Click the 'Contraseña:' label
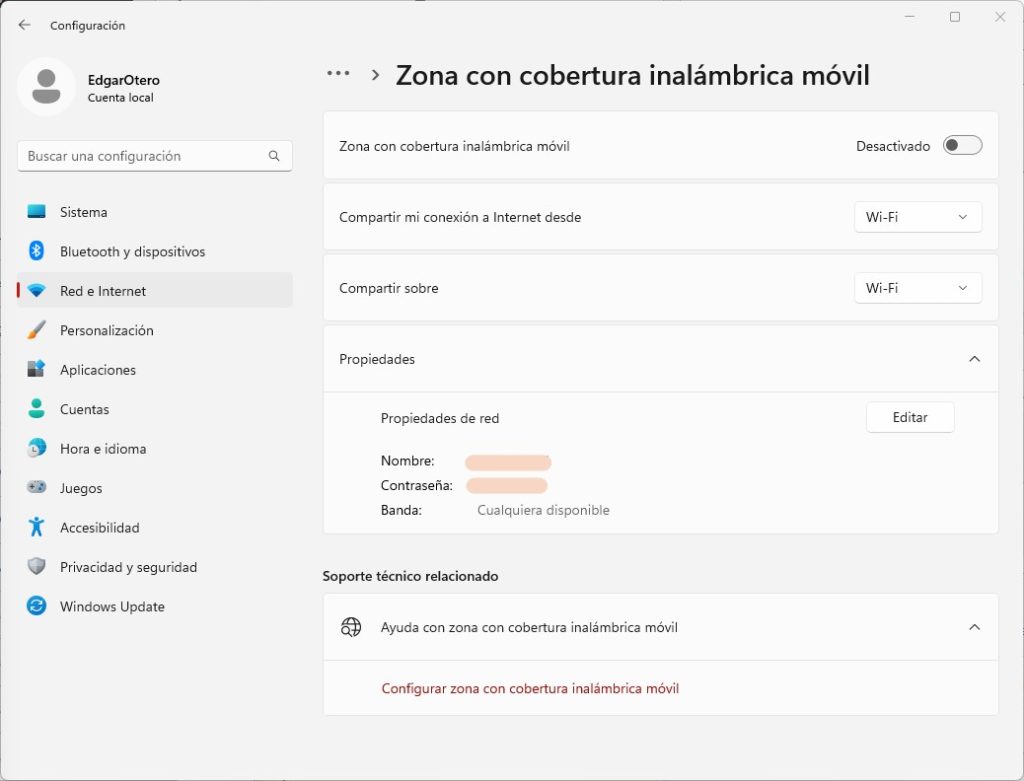The width and height of the screenshot is (1024, 781). [417, 485]
